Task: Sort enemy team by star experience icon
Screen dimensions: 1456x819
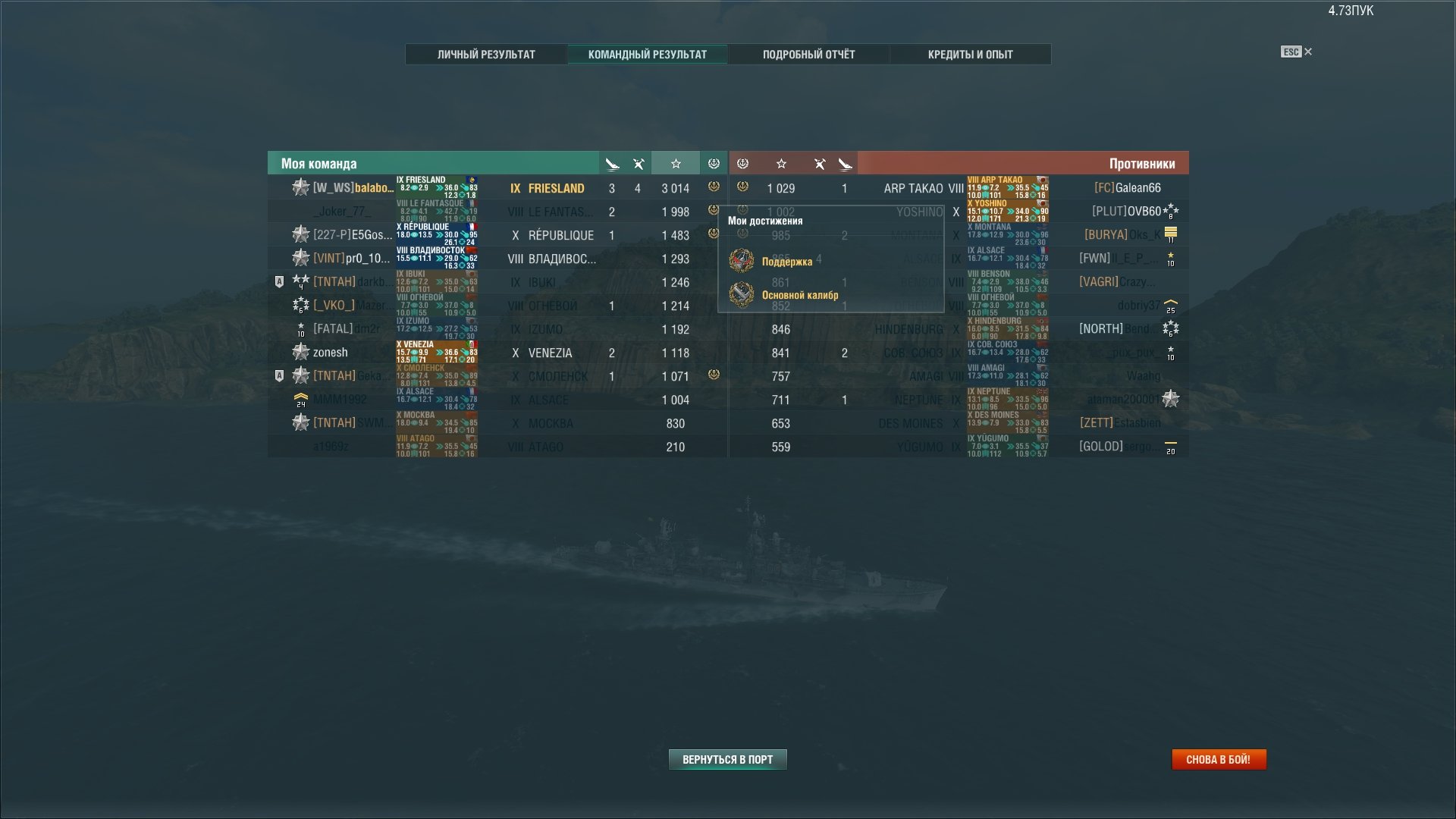Action: coord(781,164)
